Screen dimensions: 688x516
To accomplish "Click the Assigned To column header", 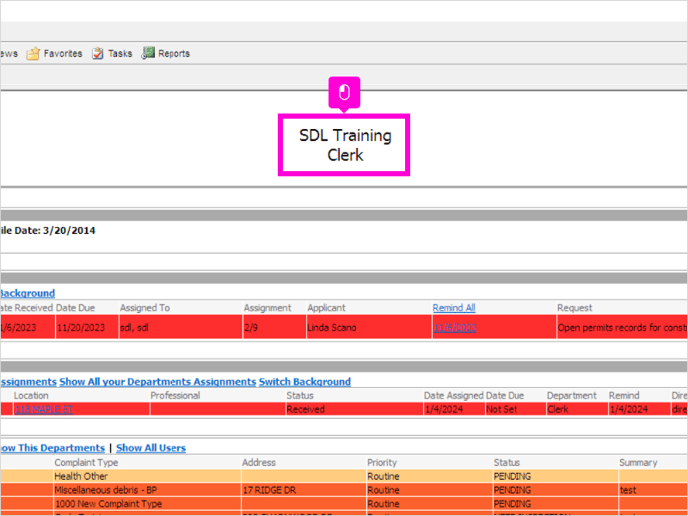I will [x=145, y=308].
